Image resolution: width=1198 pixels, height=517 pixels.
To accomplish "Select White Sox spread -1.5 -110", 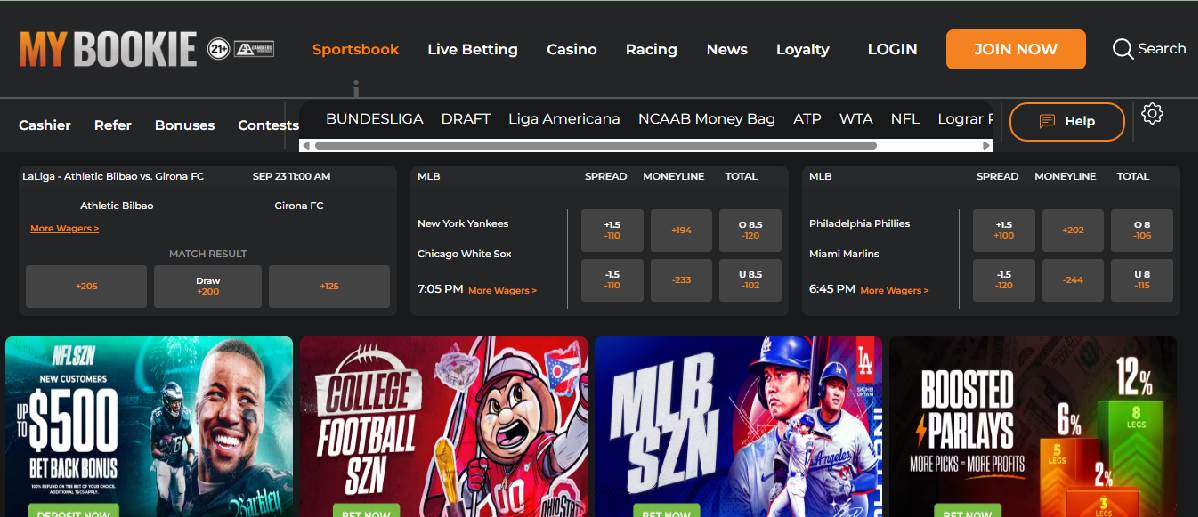I will click(612, 280).
